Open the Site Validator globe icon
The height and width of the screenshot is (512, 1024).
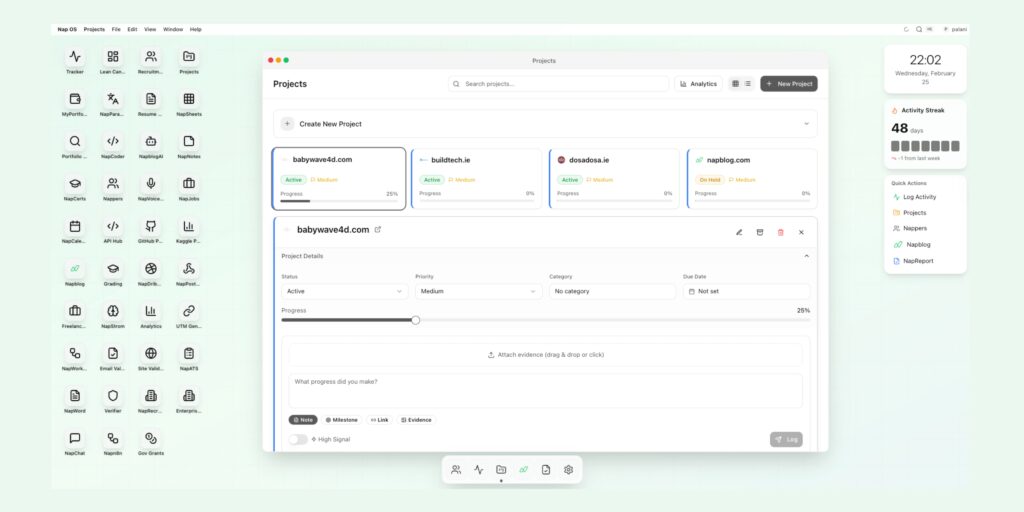pyautogui.click(x=151, y=353)
